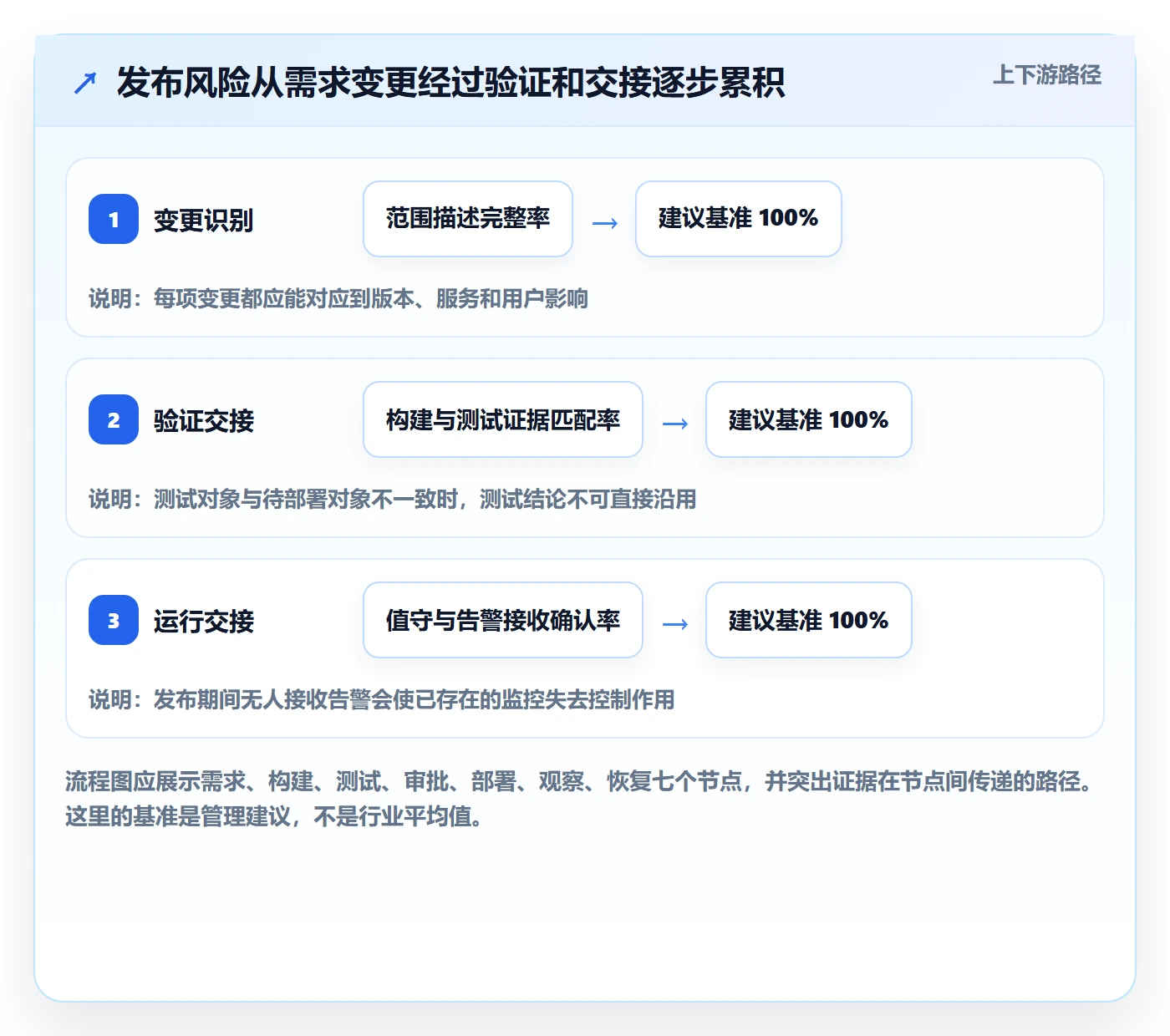
Task: Click the 验证交接 step heading
Action: pos(204,420)
